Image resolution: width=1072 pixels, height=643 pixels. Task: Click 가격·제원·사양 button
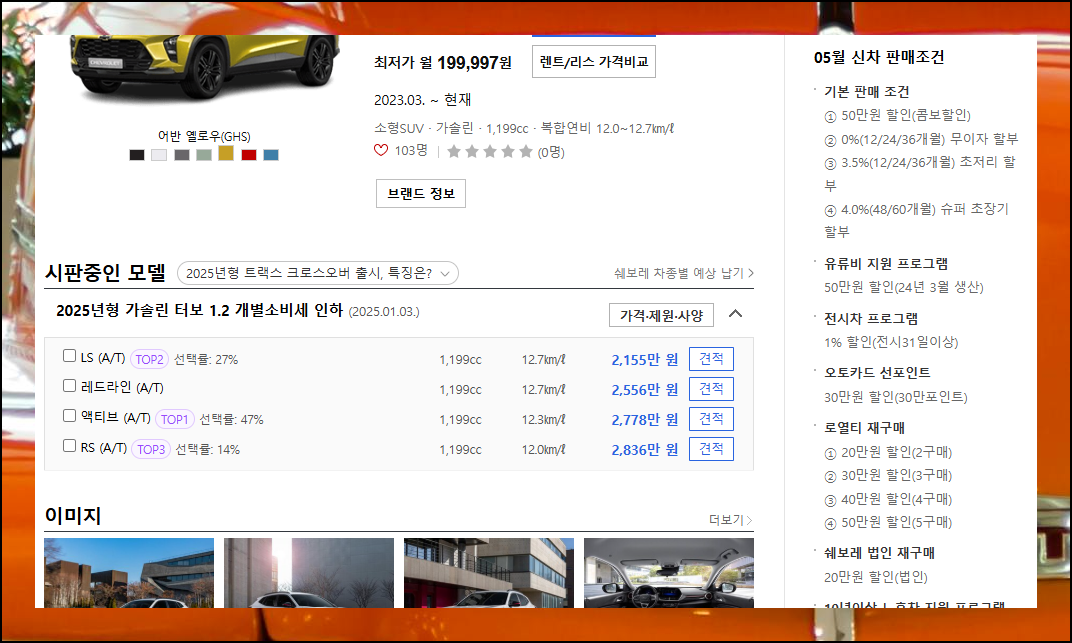[661, 315]
